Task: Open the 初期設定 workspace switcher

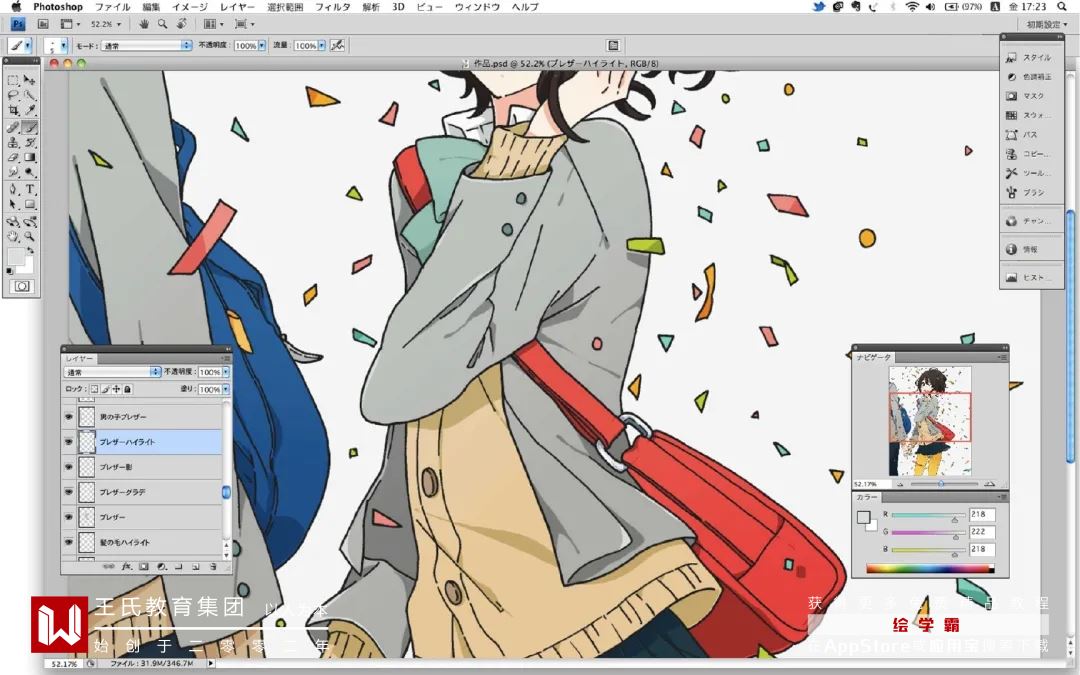Action: 1047,24
